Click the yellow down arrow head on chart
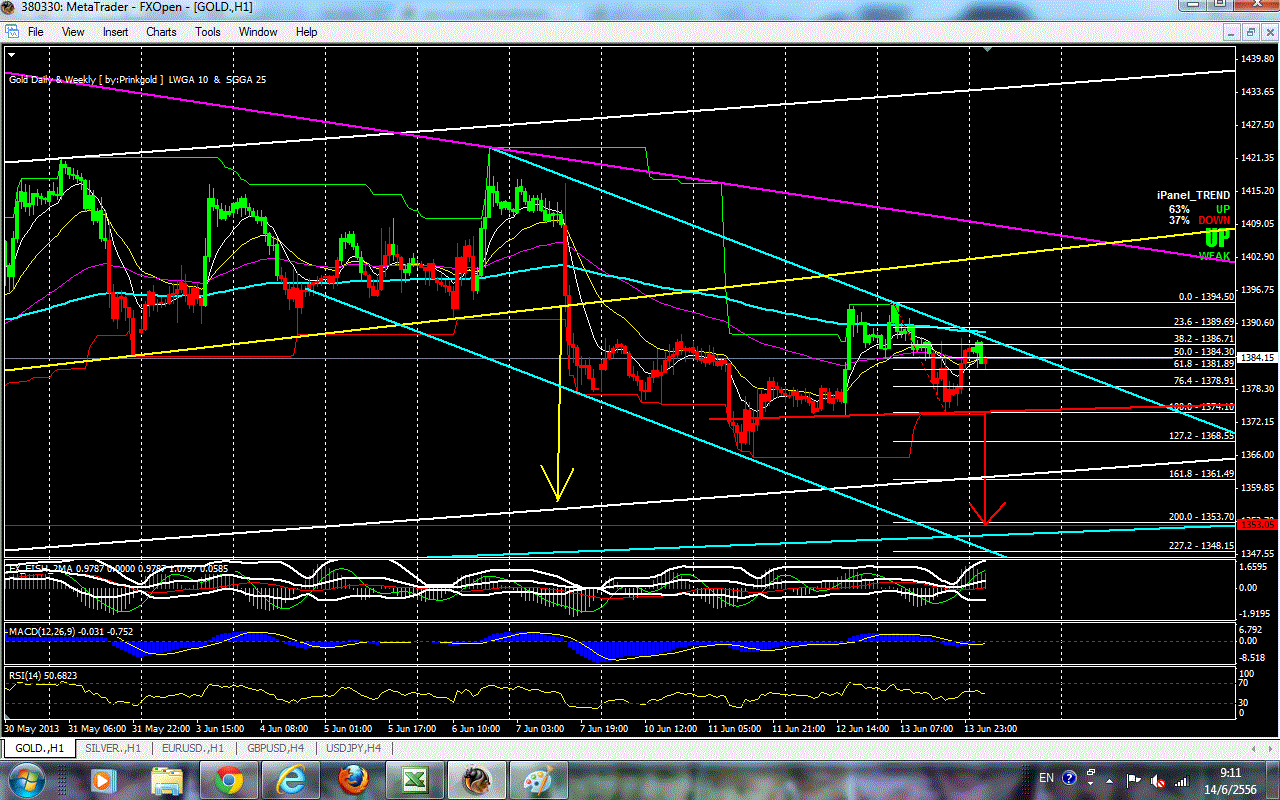 coord(558,484)
